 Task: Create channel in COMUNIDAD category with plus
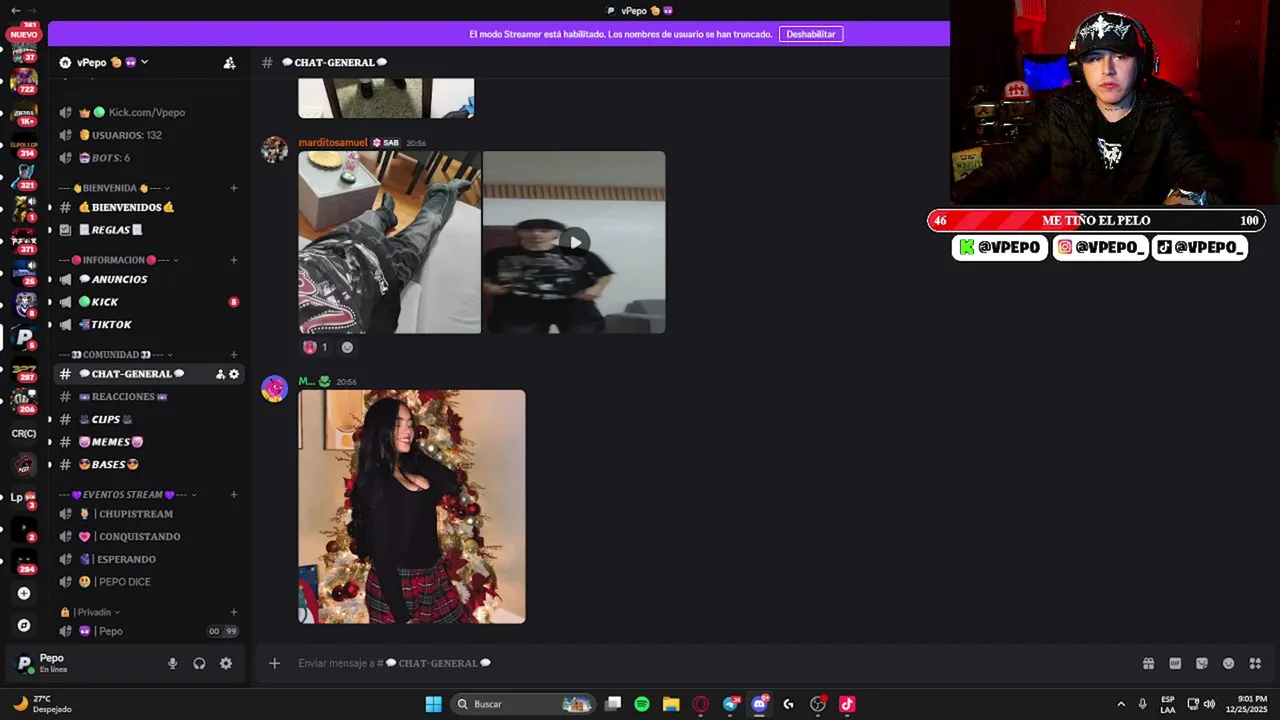(x=234, y=355)
